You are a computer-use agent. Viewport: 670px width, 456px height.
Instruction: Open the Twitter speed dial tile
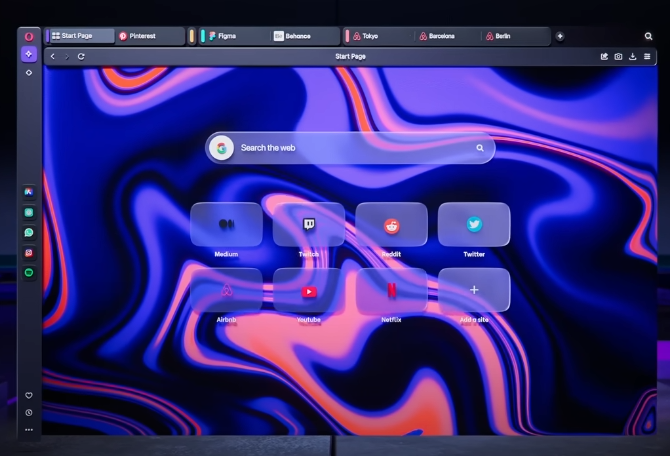point(474,224)
